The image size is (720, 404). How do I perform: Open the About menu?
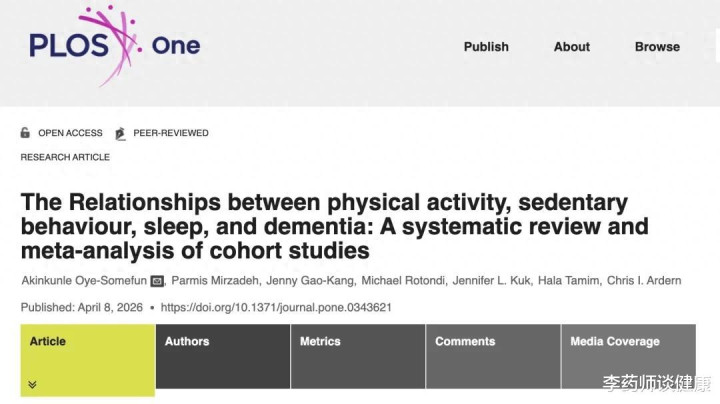coord(572,47)
